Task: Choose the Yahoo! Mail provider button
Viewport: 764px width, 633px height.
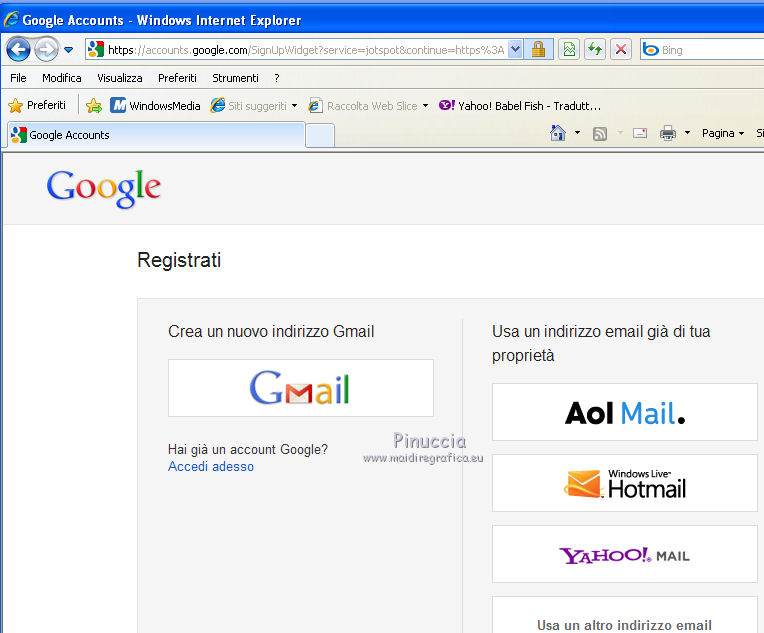Action: (625, 554)
